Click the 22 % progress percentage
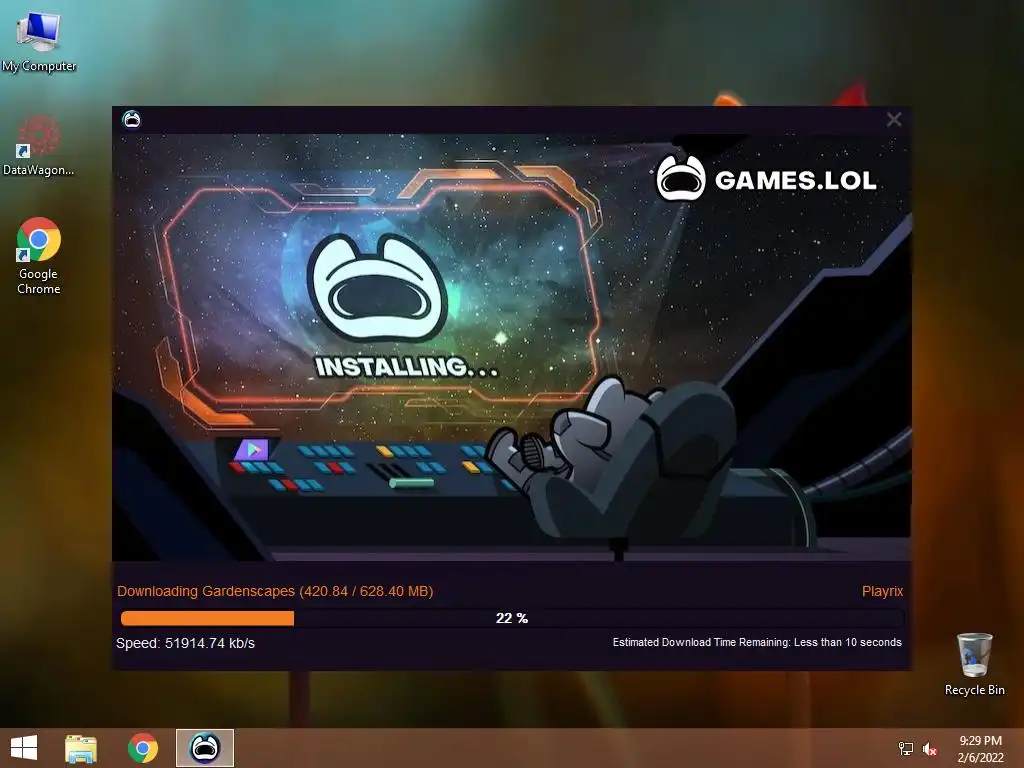Screen dimensions: 1024x768 (512, 618)
